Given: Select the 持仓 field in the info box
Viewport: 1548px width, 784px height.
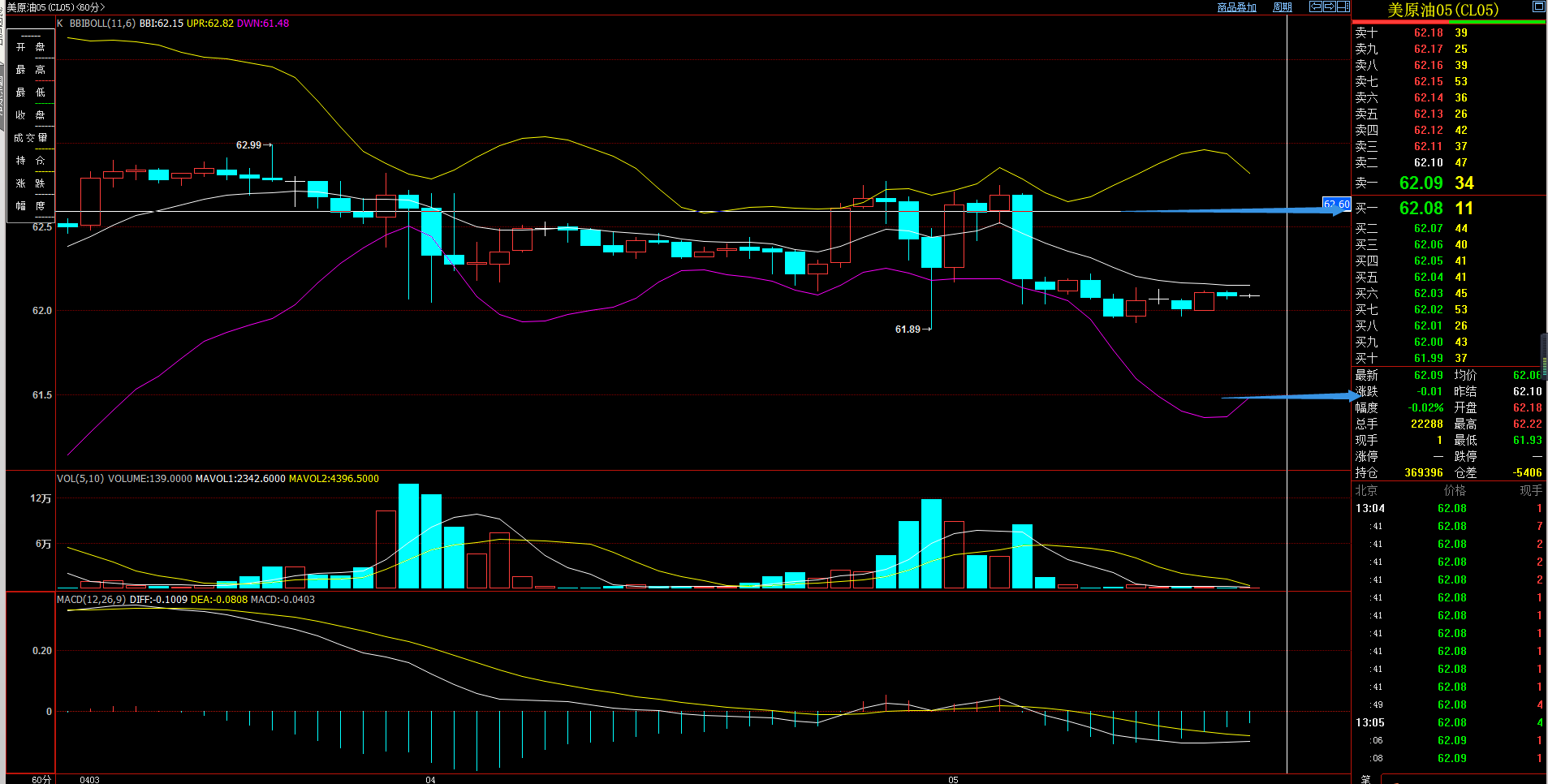Looking at the screenshot, I should (31, 161).
